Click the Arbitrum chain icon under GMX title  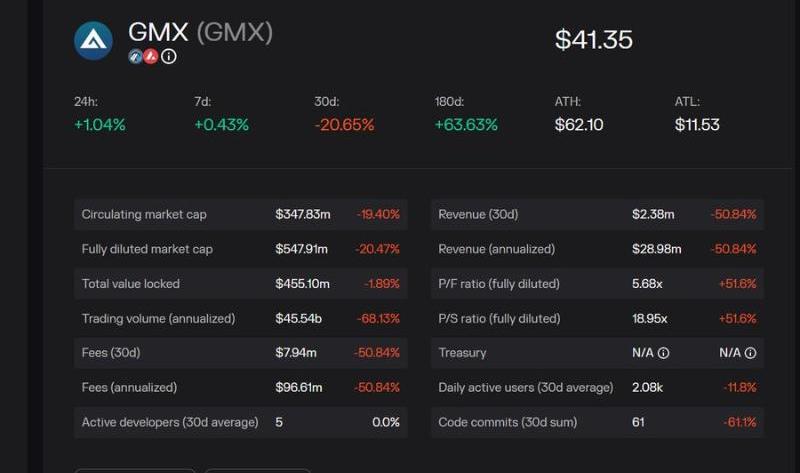click(135, 57)
